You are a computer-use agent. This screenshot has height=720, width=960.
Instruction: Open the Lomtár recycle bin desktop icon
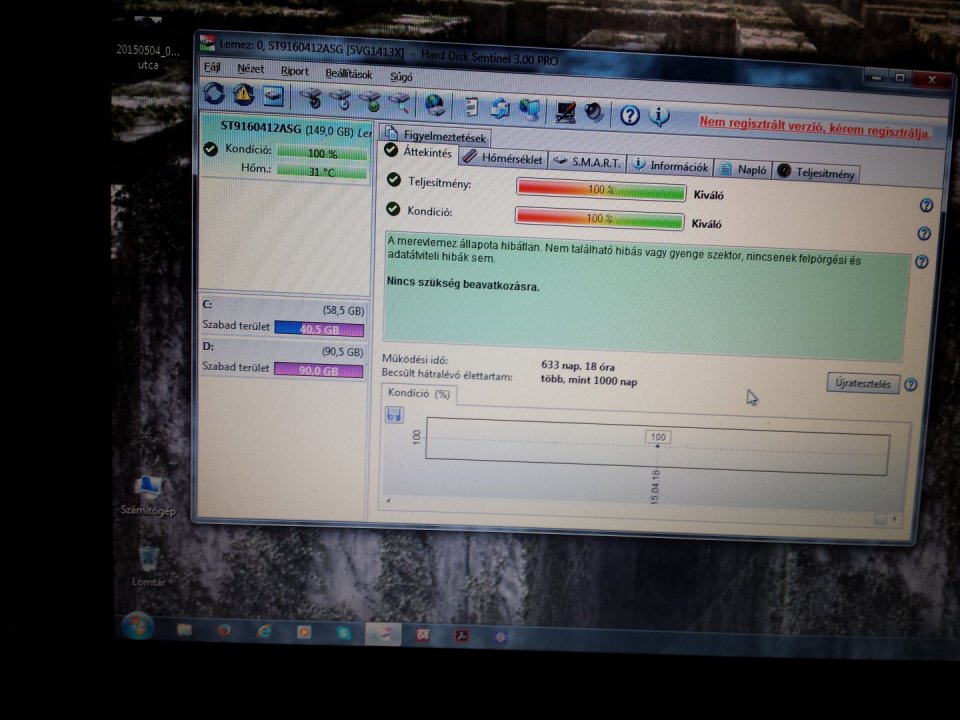tap(148, 567)
